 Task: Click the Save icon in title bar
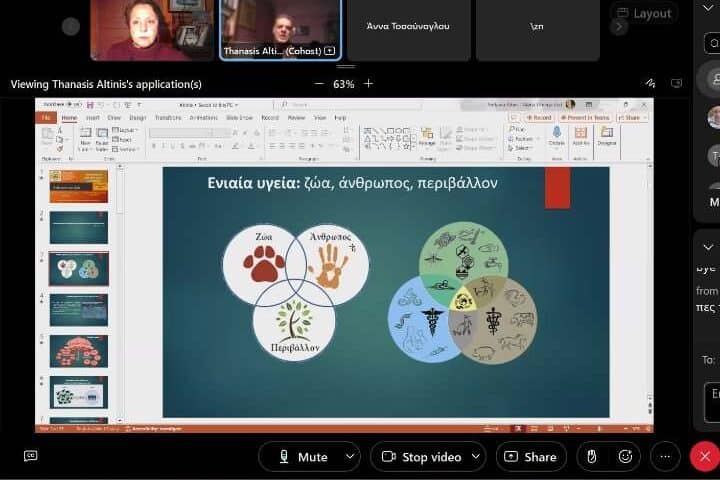[90, 105]
